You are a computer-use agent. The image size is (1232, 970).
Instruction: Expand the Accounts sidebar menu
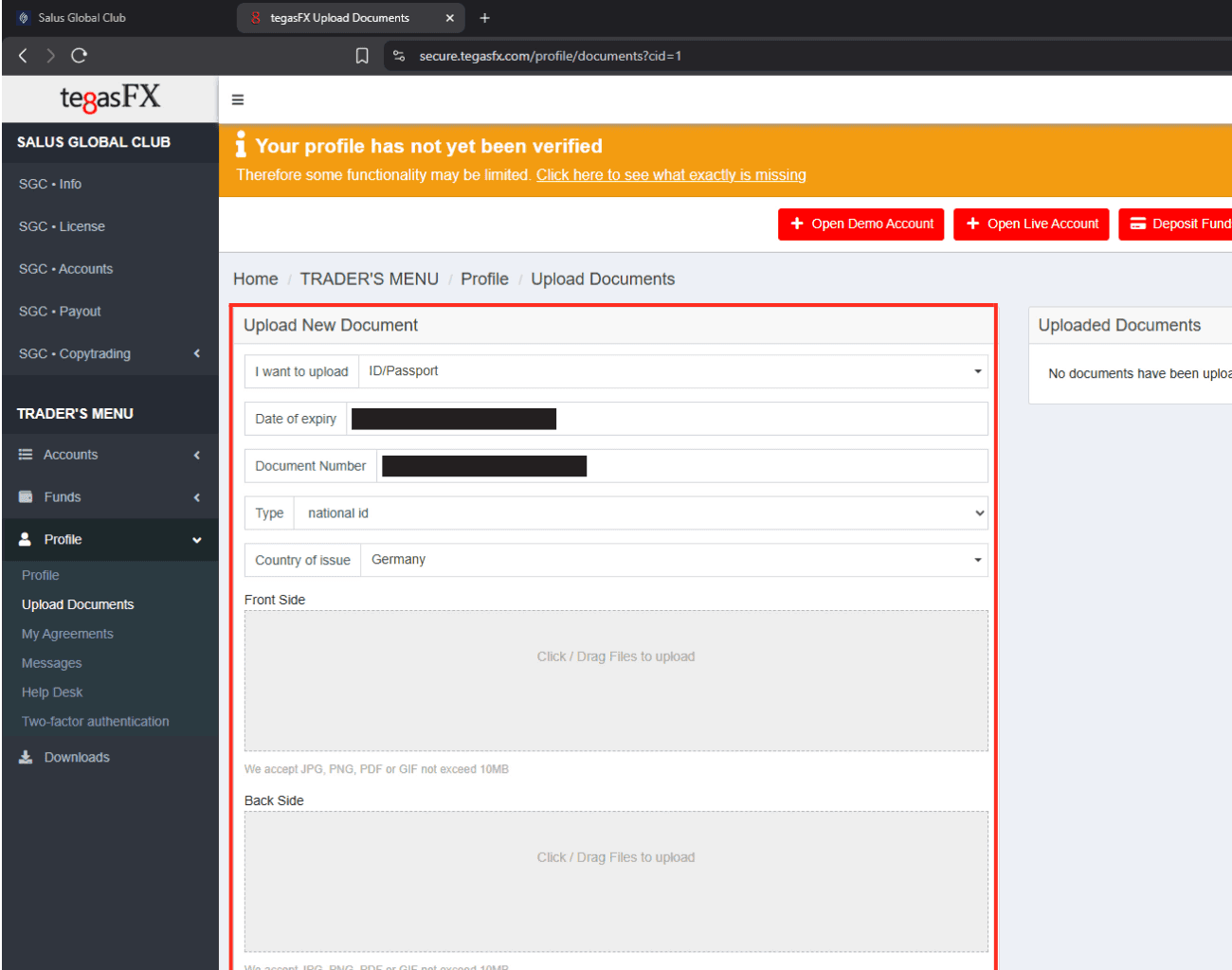[110, 455]
